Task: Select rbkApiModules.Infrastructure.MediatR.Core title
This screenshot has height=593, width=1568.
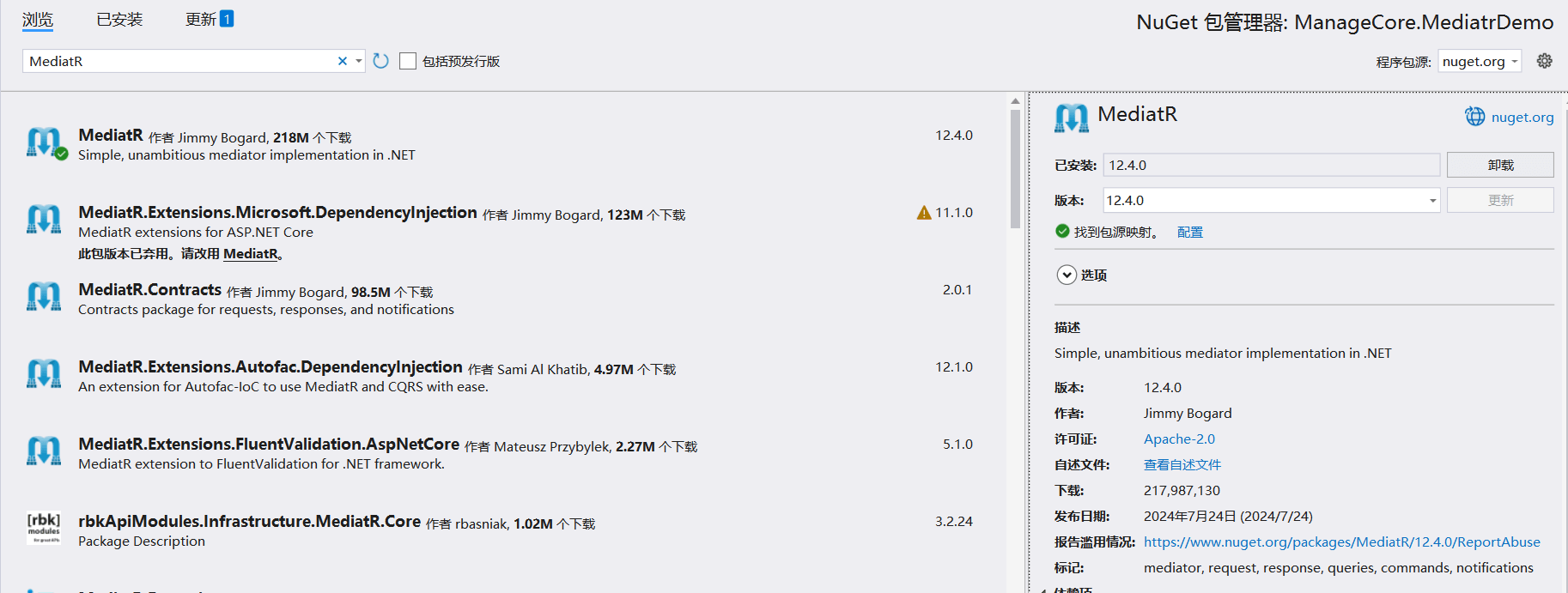Action: (250, 522)
